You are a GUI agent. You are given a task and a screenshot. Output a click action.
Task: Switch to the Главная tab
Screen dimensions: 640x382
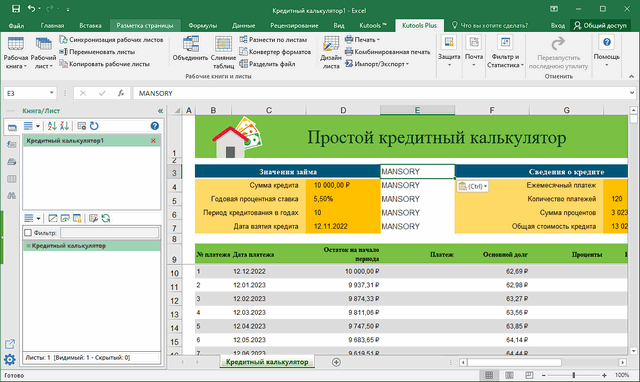pos(52,25)
